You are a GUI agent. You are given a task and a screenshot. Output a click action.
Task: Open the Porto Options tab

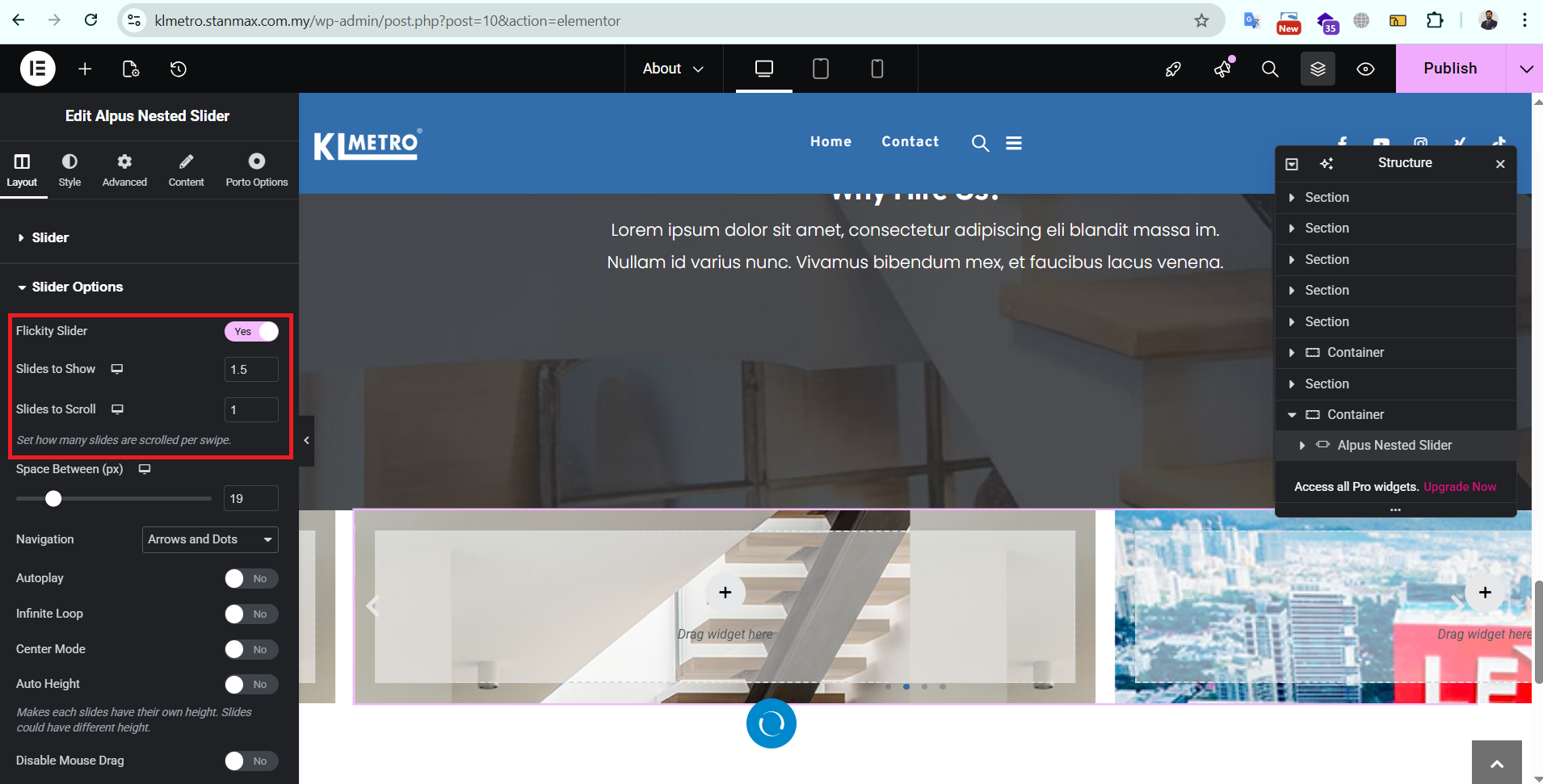[x=257, y=170]
